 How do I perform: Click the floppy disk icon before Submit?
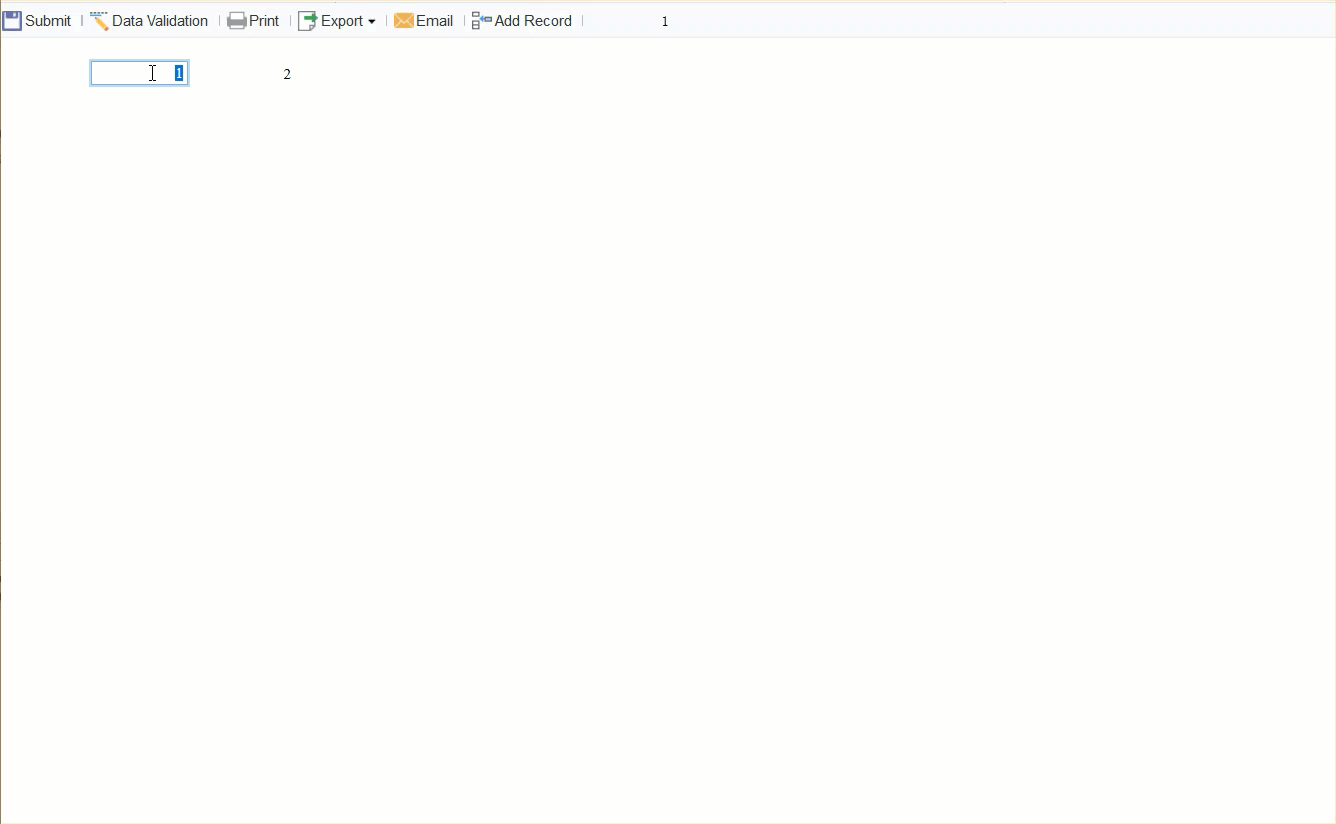(11, 20)
